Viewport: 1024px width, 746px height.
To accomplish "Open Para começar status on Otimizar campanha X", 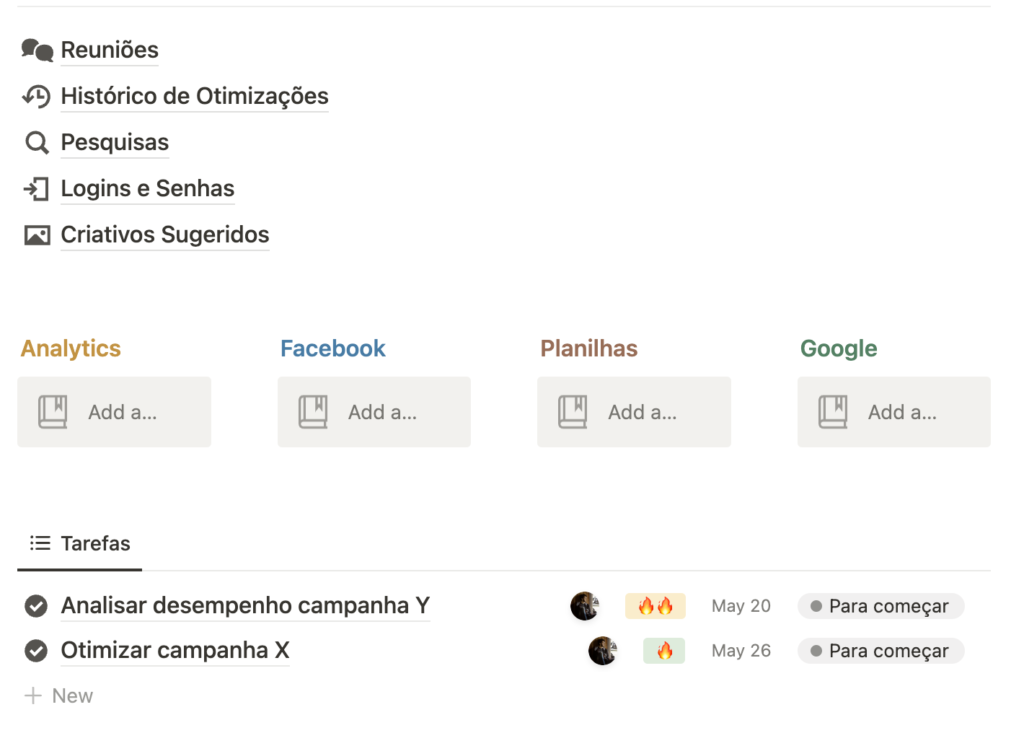I will tap(880, 651).
